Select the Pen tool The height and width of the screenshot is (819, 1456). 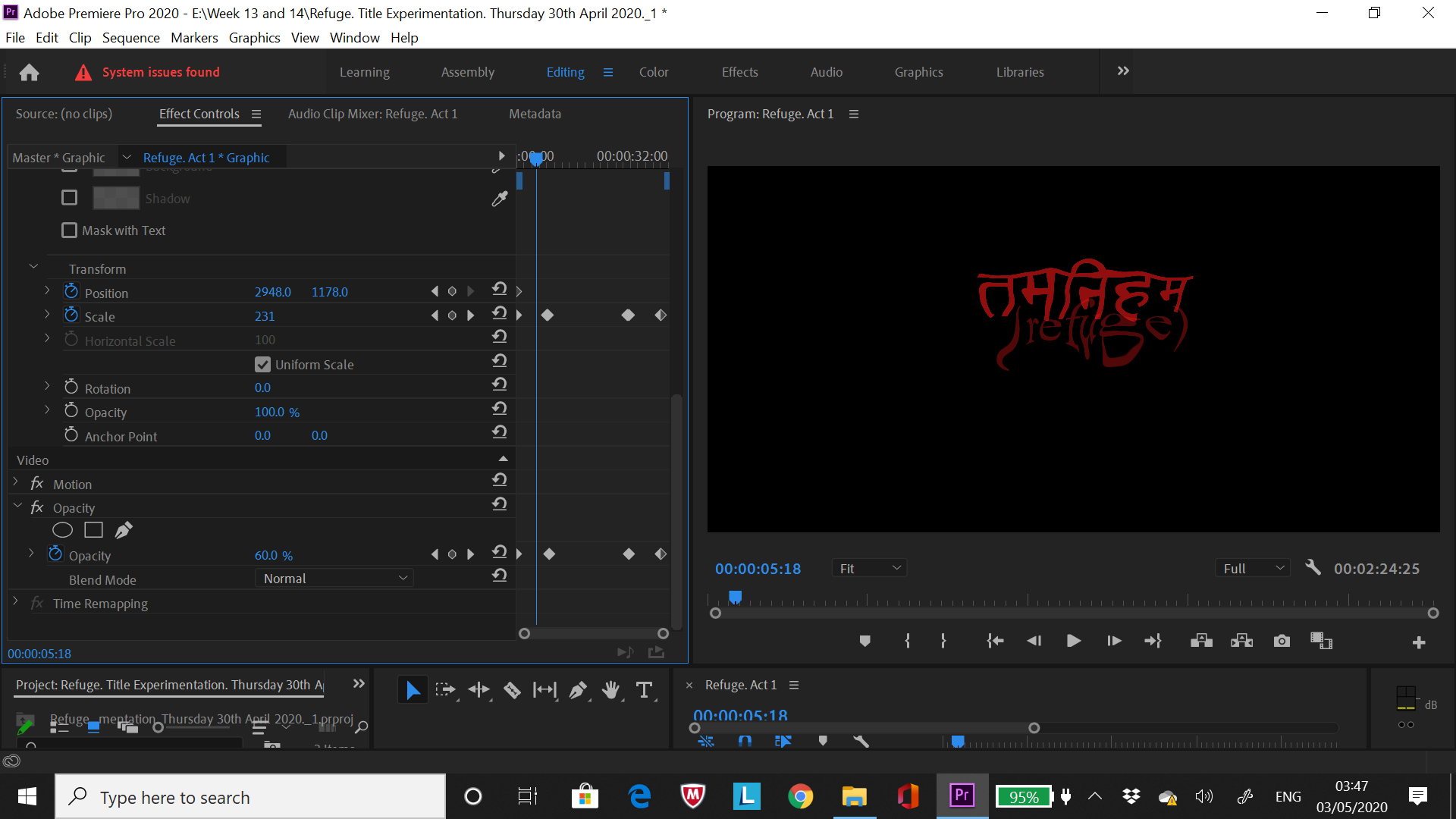(x=578, y=690)
